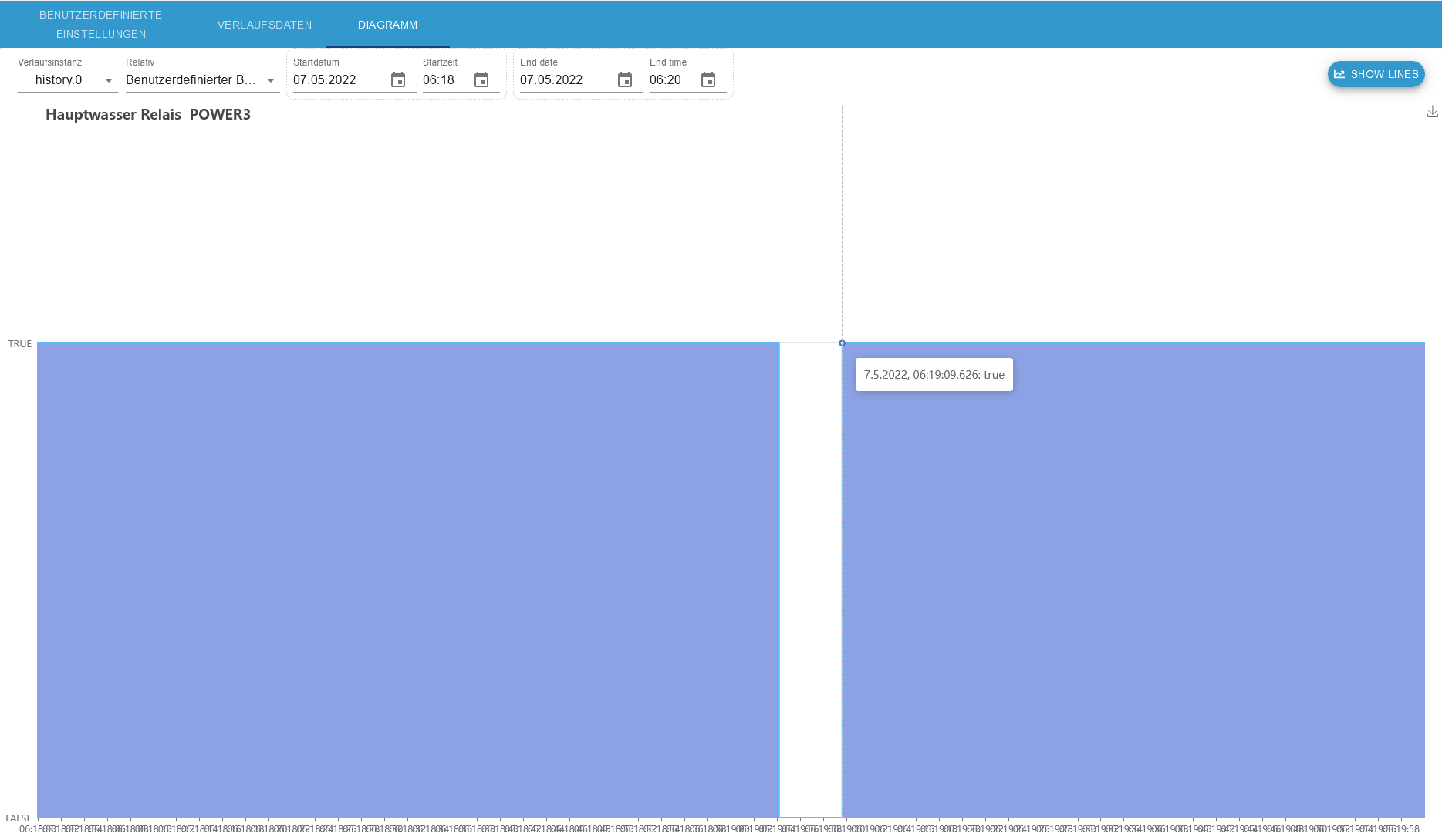
Task: Click the FALSE axis label
Action: pyautogui.click(x=19, y=818)
